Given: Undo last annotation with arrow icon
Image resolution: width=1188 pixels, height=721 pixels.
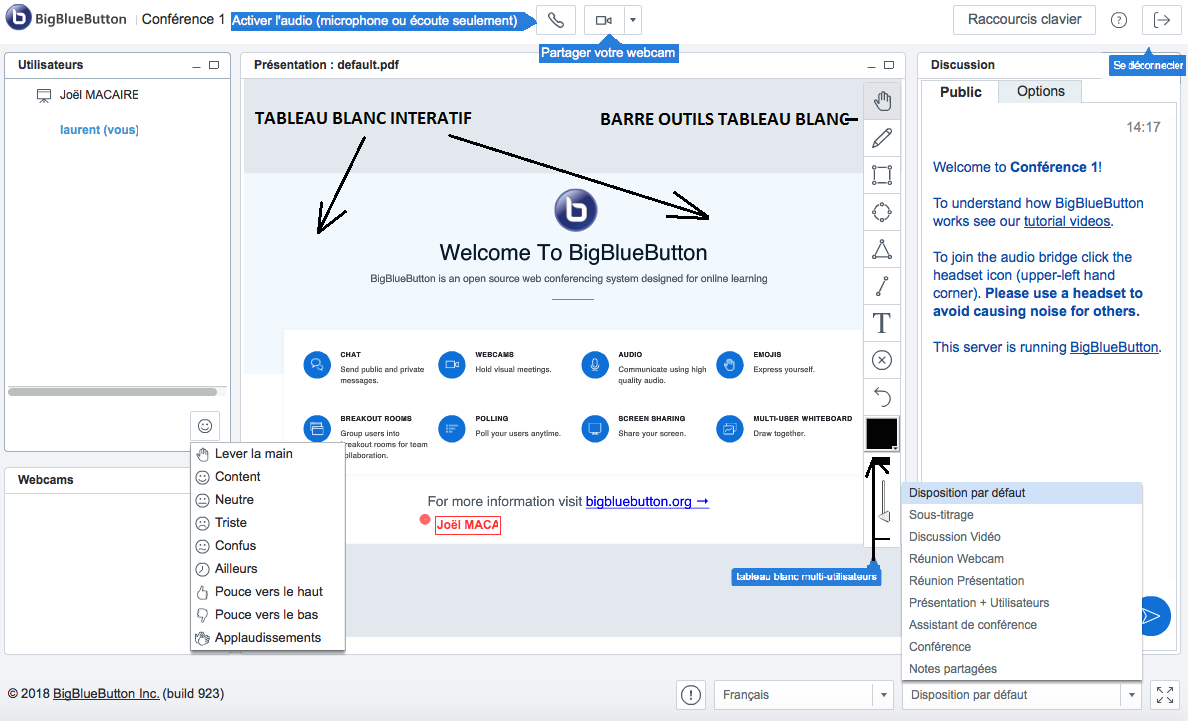Looking at the screenshot, I should [882, 397].
